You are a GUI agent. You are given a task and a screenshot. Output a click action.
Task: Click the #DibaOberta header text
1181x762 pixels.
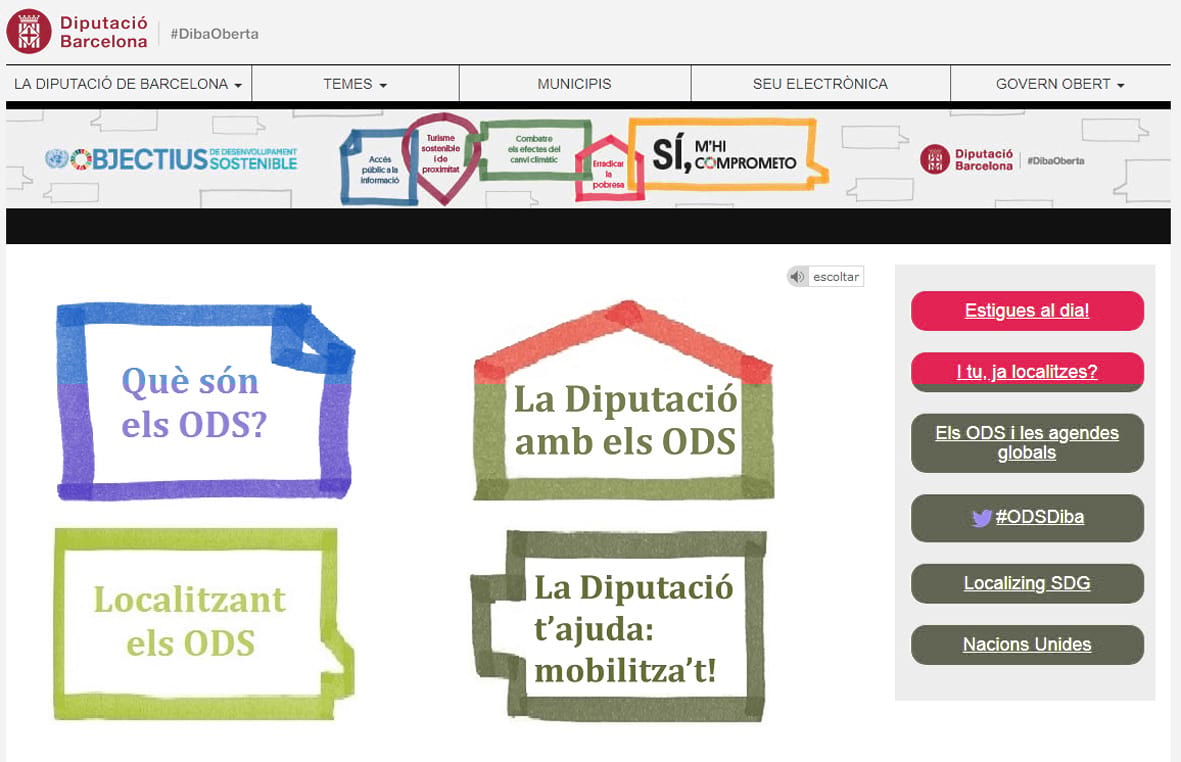214,34
